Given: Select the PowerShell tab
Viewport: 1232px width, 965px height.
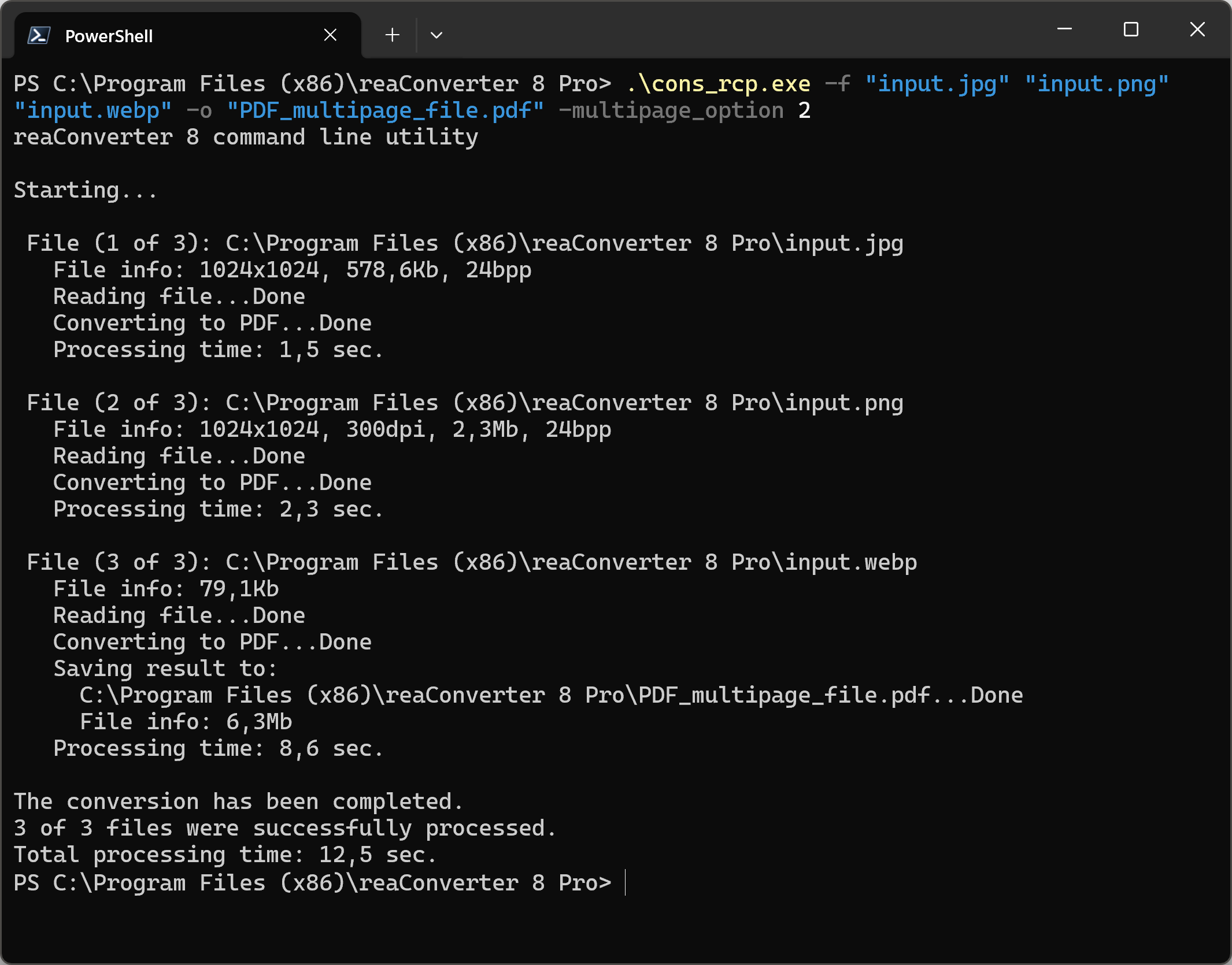Looking at the screenshot, I should click(173, 36).
